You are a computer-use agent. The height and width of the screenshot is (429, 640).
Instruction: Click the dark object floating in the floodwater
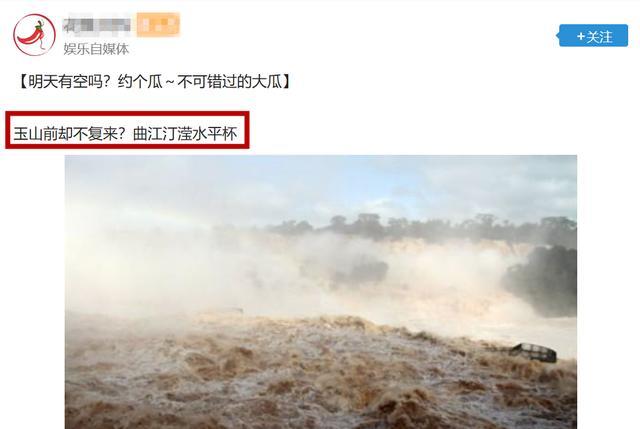(534, 352)
